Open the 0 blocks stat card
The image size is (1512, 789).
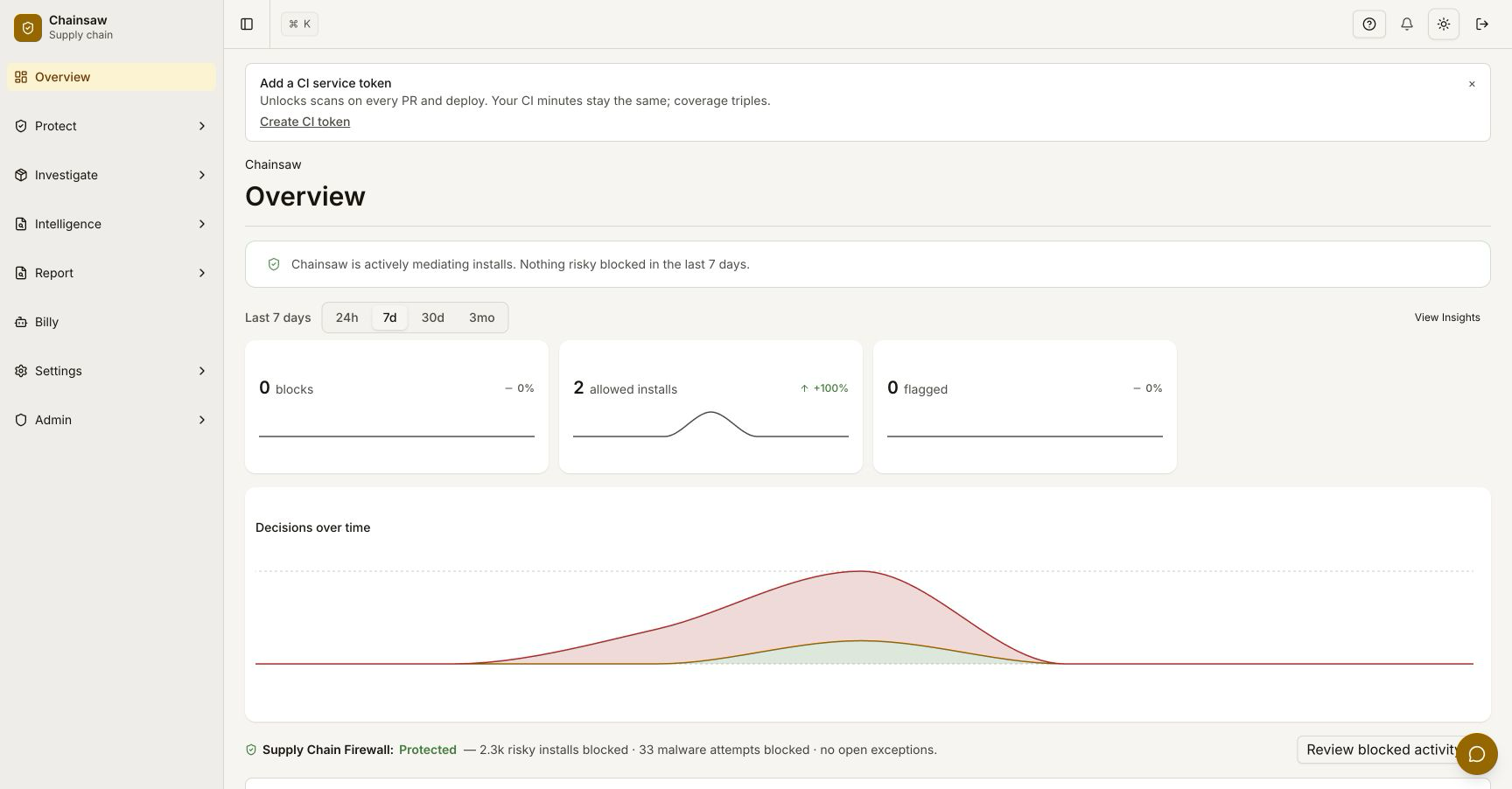396,407
